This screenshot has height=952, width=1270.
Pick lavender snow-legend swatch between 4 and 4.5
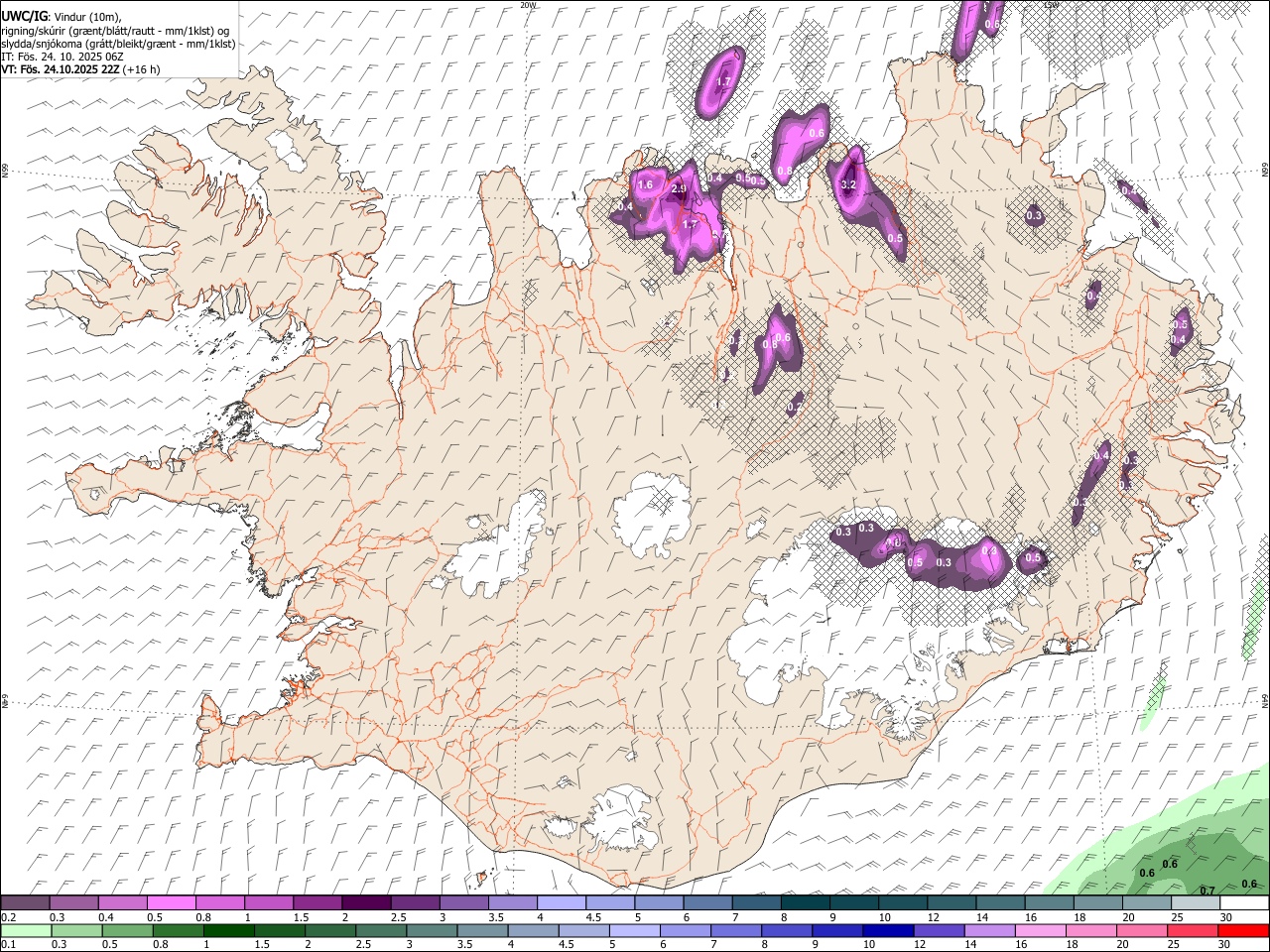click(561, 903)
